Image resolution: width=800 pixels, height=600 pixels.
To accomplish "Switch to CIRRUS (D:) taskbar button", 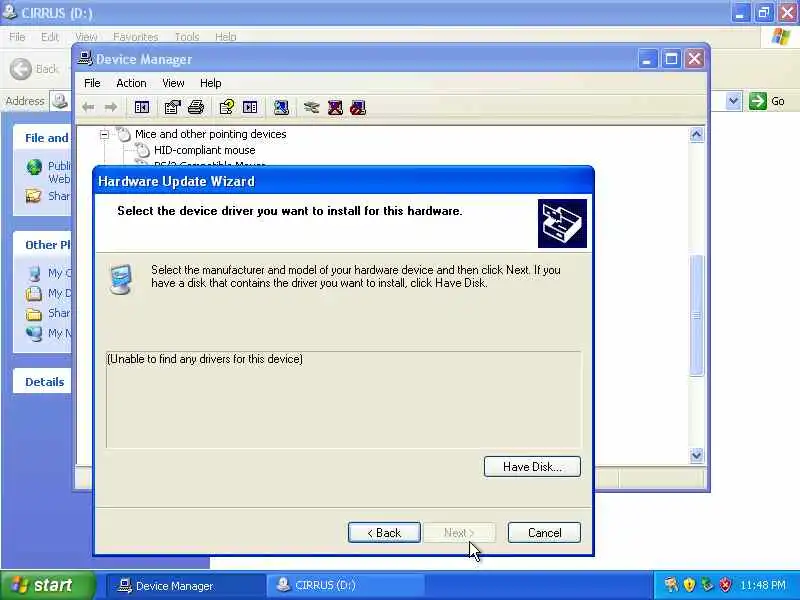I will click(345, 586).
